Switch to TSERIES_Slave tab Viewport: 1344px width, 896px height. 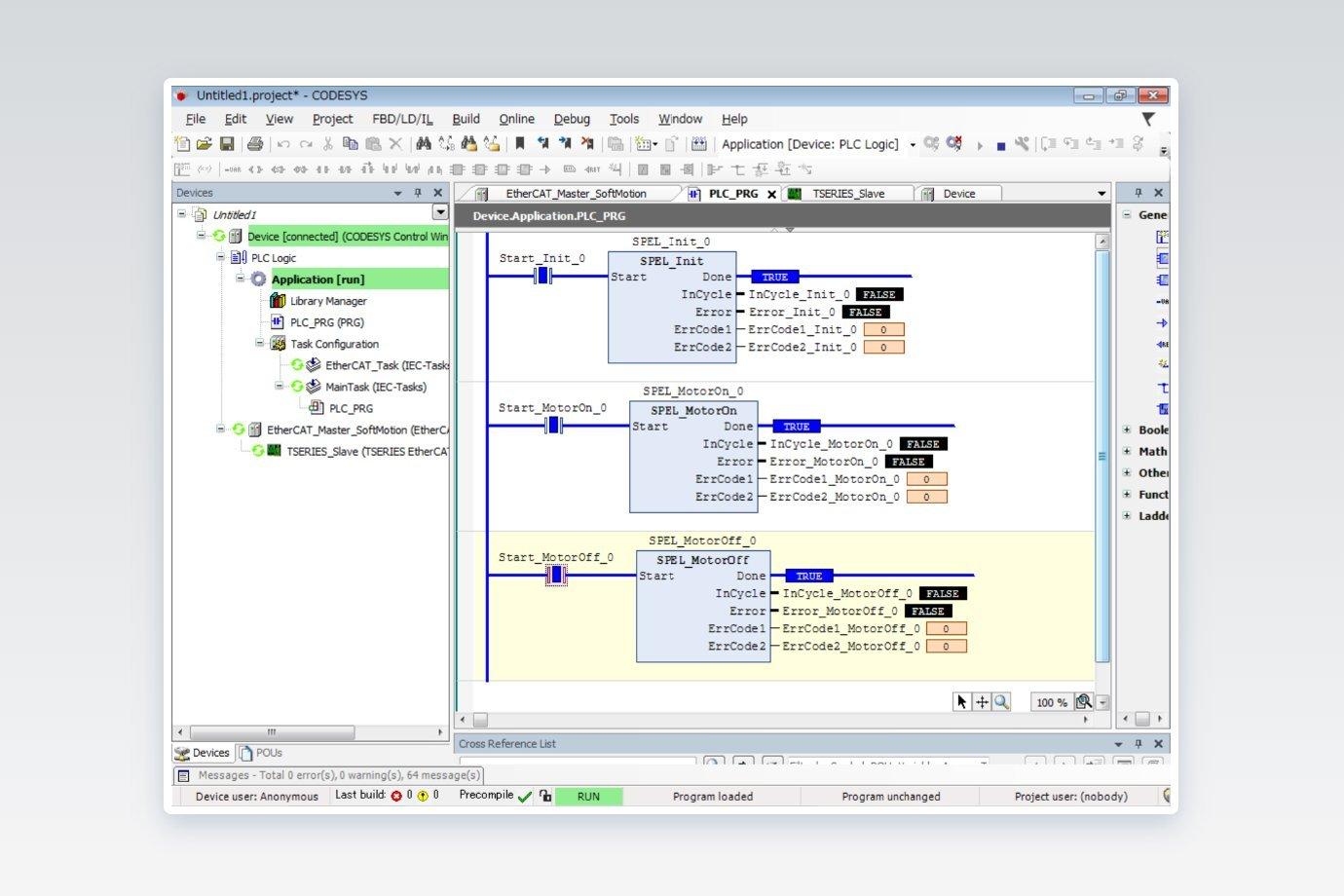(x=848, y=194)
